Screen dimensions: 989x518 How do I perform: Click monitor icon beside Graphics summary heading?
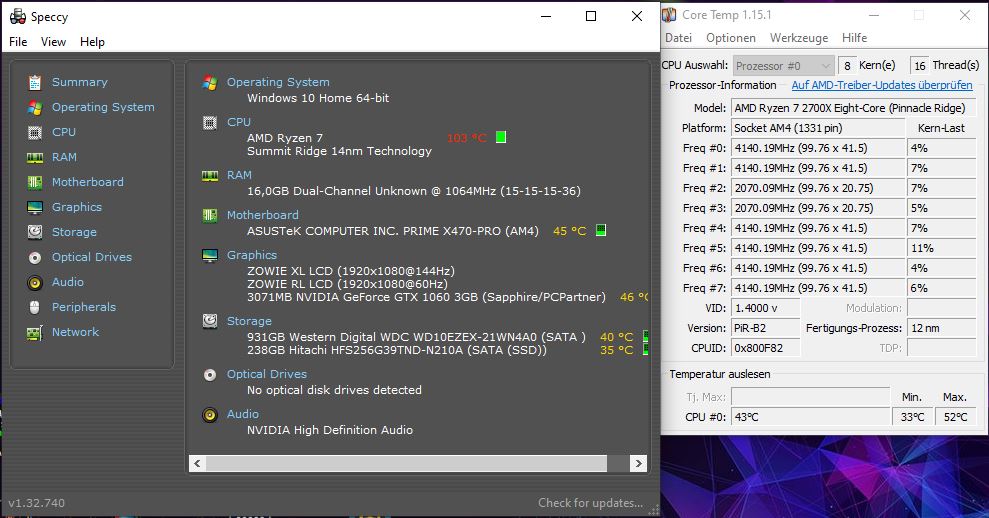(210, 256)
